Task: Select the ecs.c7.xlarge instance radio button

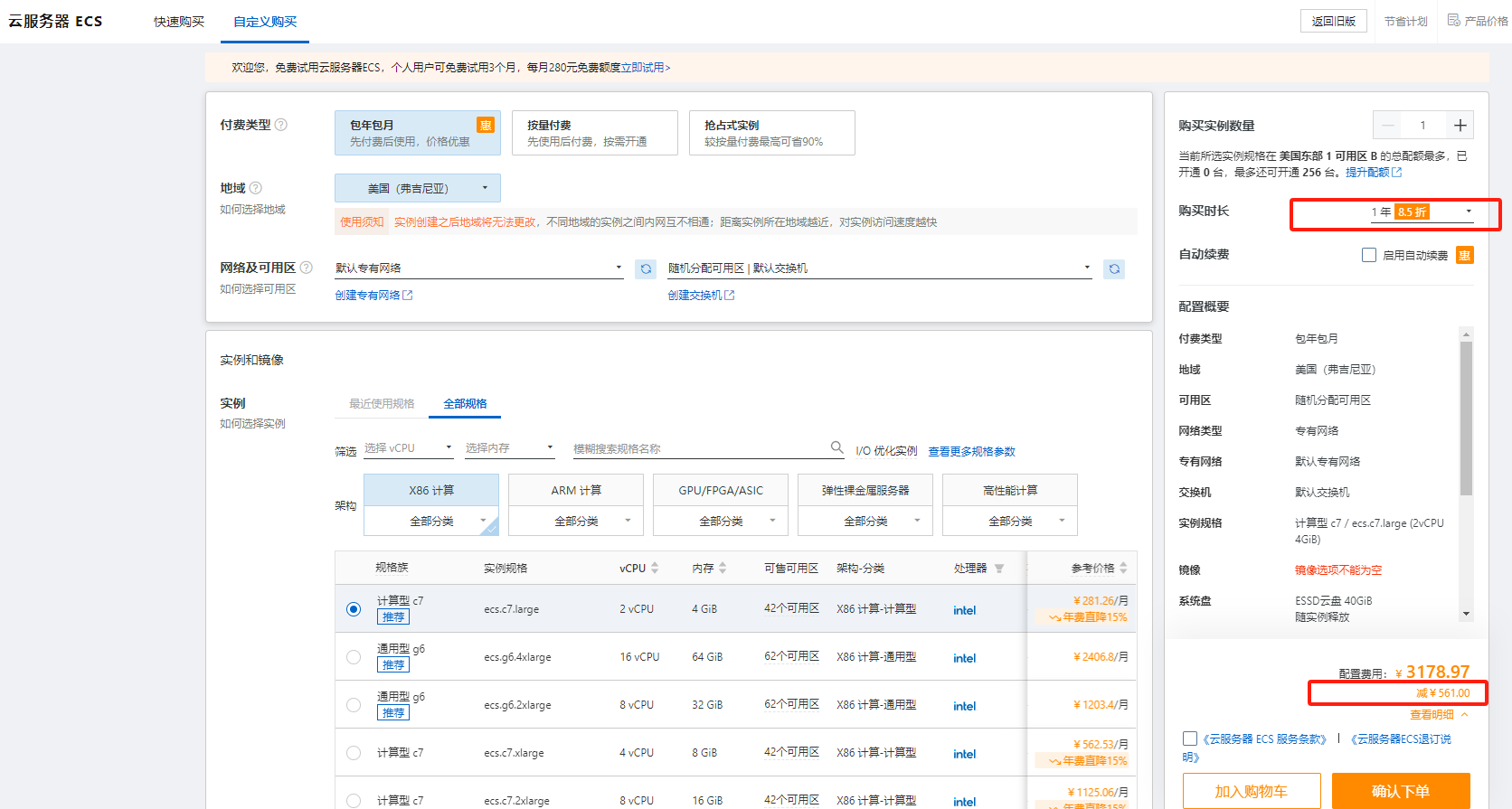Action: point(354,753)
